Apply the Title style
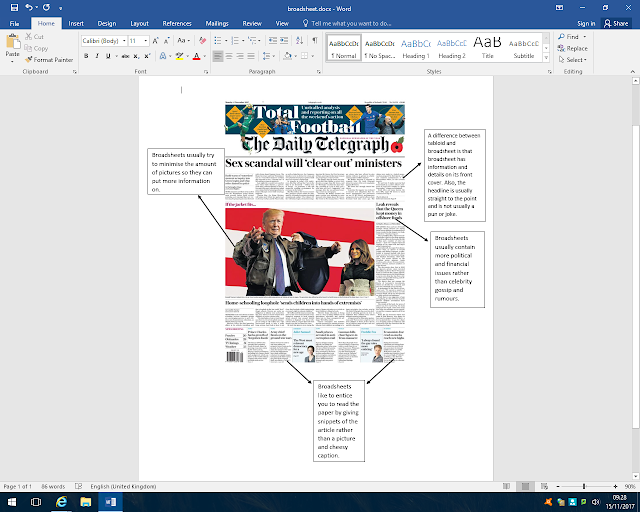The width and height of the screenshot is (640, 512). (x=487, y=48)
